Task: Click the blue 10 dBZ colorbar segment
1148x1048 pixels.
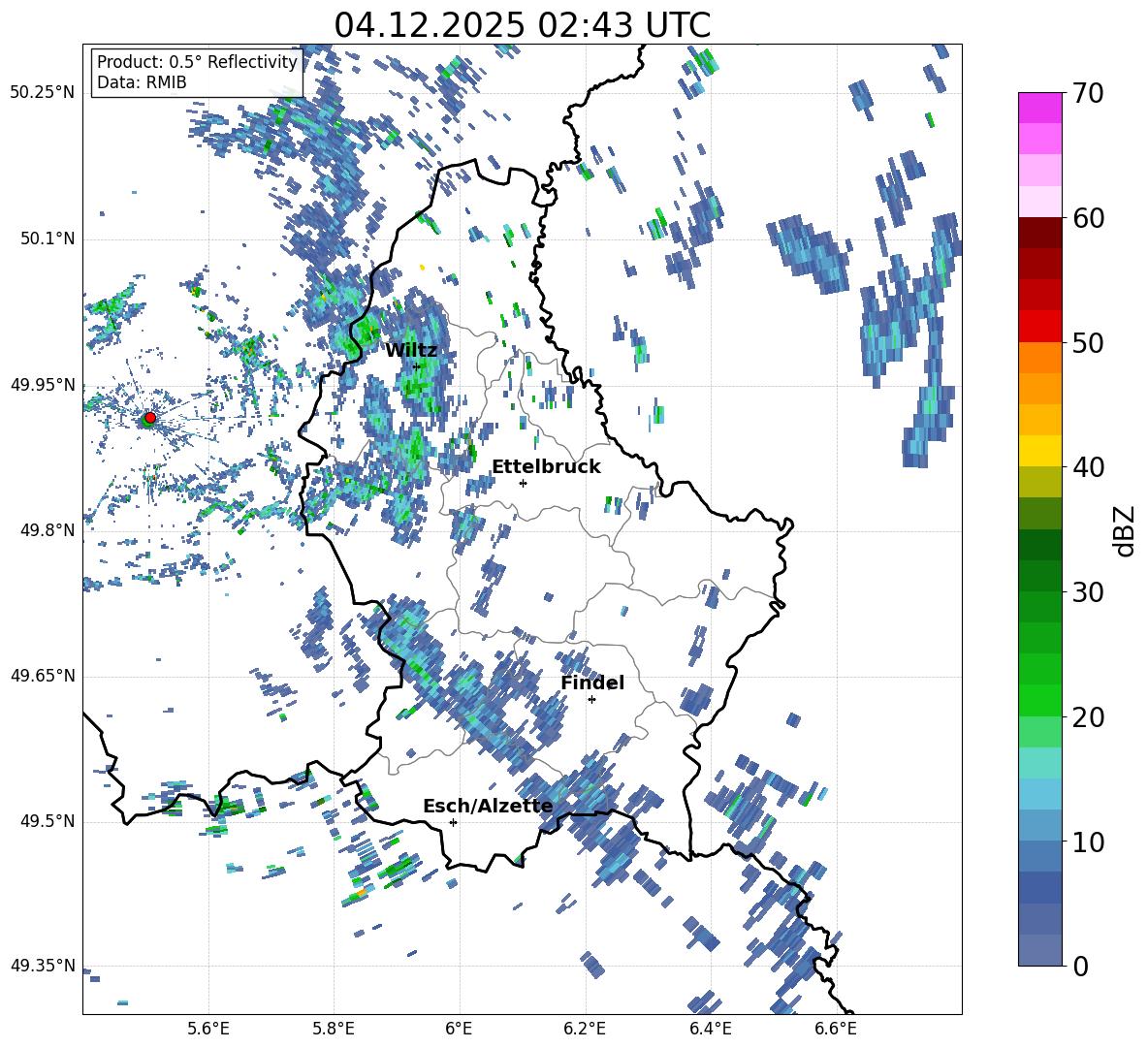Action: click(x=1039, y=825)
